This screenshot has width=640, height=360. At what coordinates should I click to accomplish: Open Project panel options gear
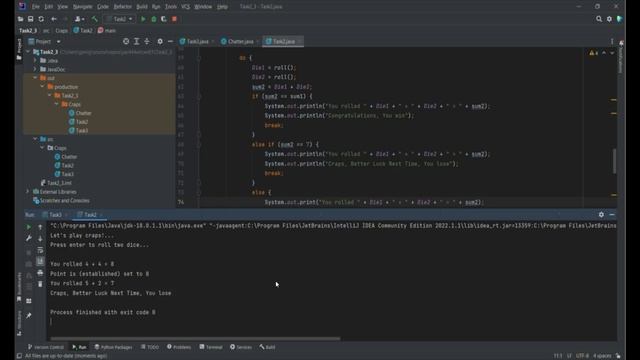point(160,41)
